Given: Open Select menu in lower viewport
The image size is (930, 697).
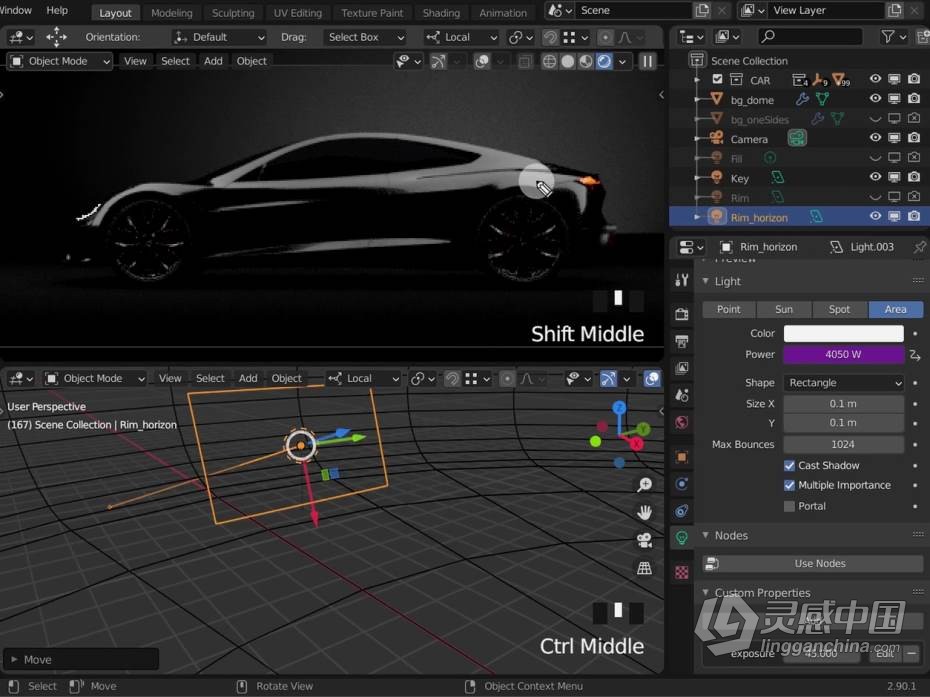Looking at the screenshot, I should (x=210, y=378).
